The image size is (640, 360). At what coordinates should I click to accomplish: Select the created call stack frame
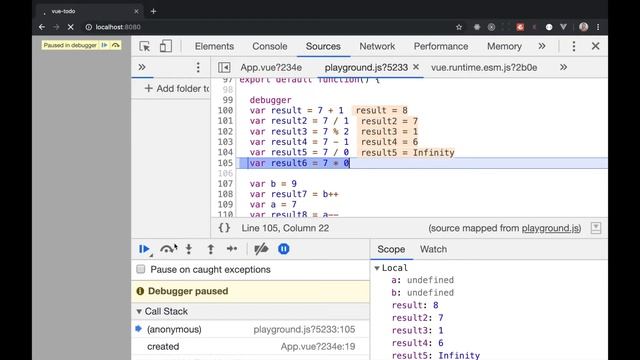pos(250,347)
